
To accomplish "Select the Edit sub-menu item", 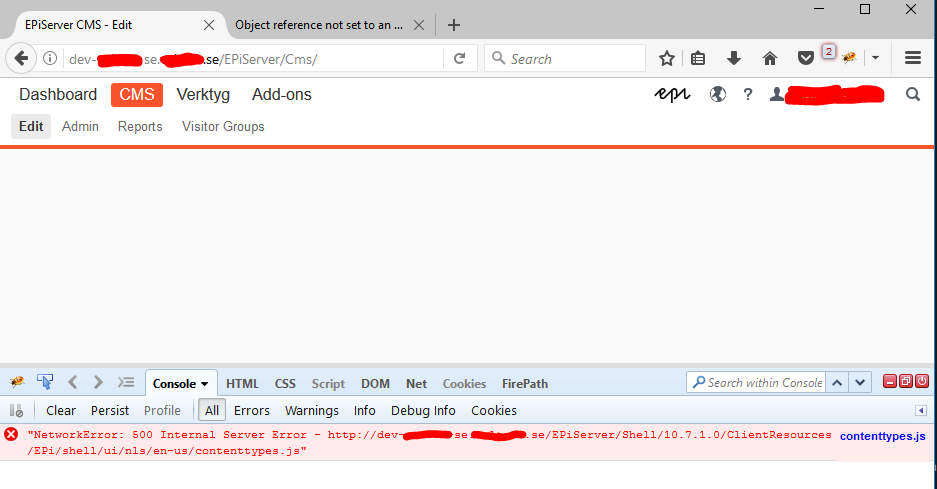I will [31, 127].
